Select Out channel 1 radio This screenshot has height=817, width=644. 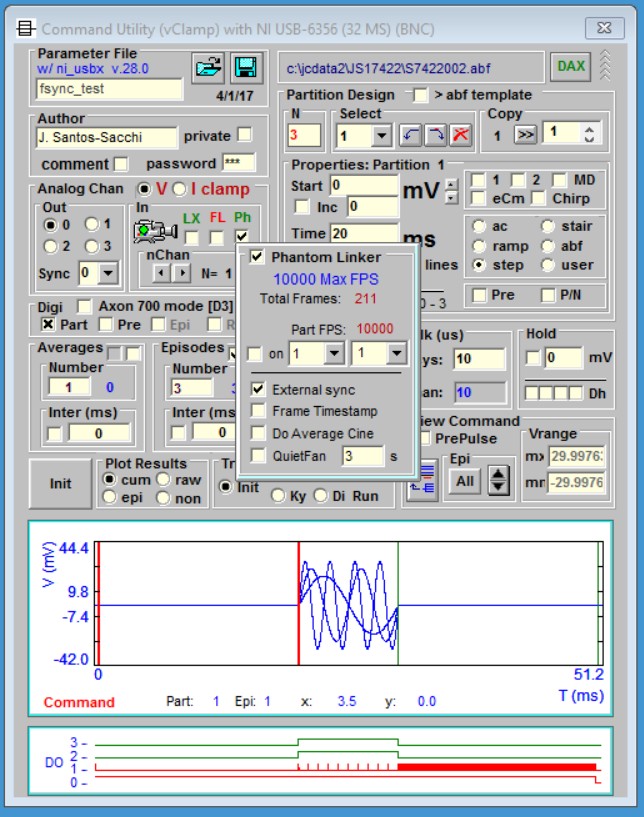[x=92, y=224]
